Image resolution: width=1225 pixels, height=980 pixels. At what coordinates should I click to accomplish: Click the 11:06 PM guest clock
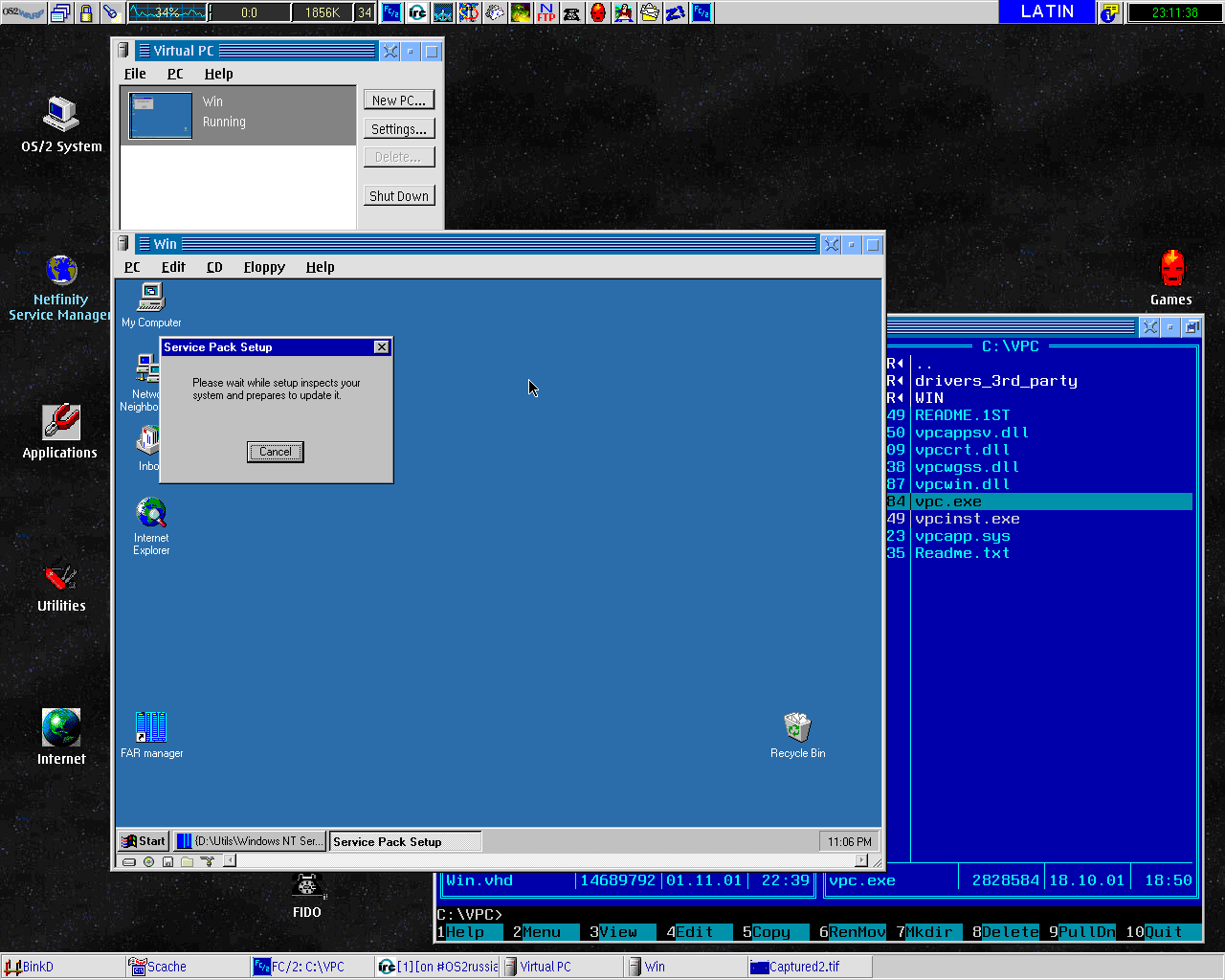pos(849,841)
